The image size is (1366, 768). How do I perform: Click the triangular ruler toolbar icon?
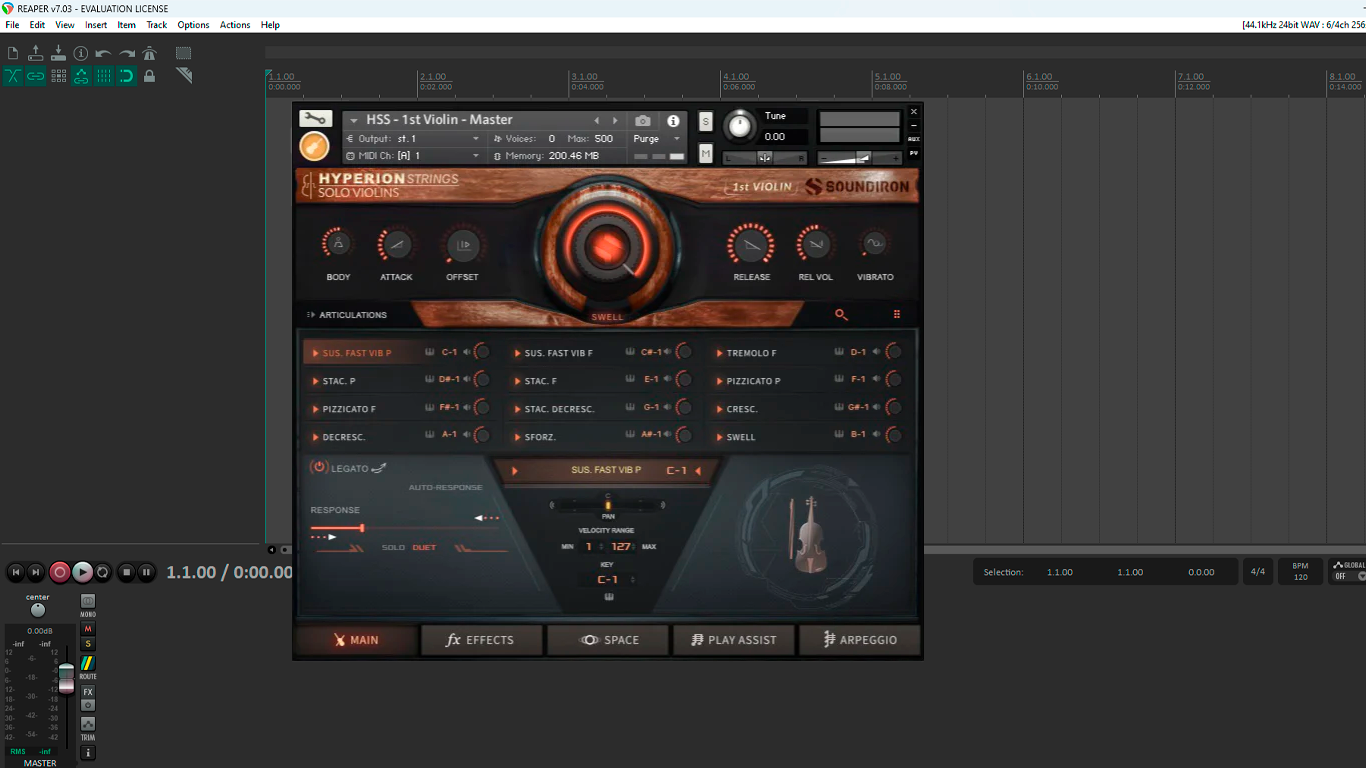point(183,76)
